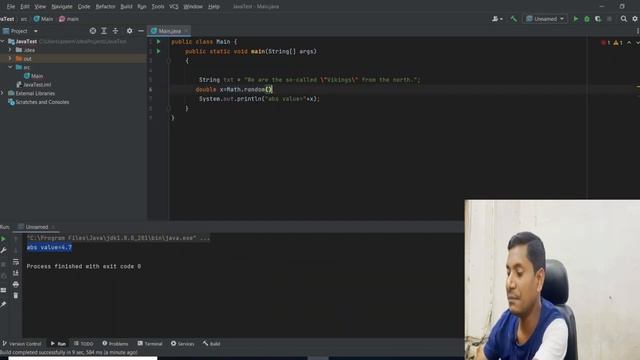Expand all icon in Project panel header
Viewport: 640px width, 360px height.
pos(104,31)
